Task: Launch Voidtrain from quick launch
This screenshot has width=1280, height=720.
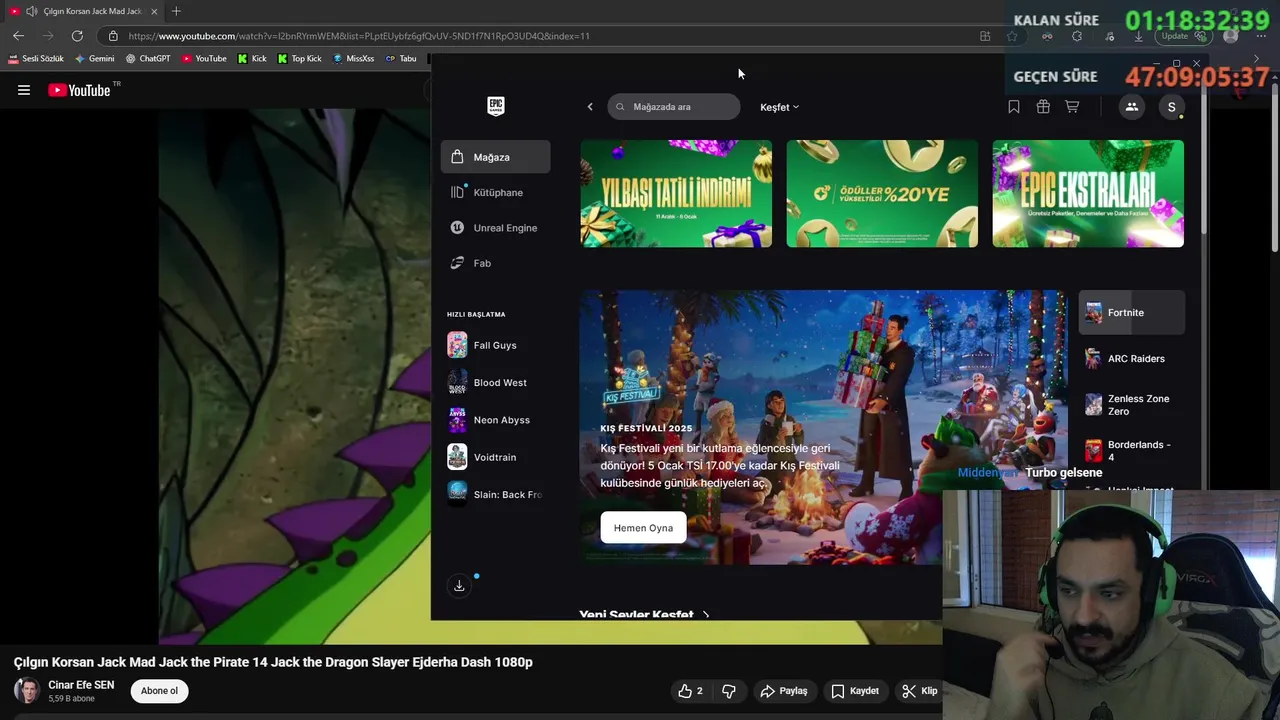Action: click(x=495, y=457)
